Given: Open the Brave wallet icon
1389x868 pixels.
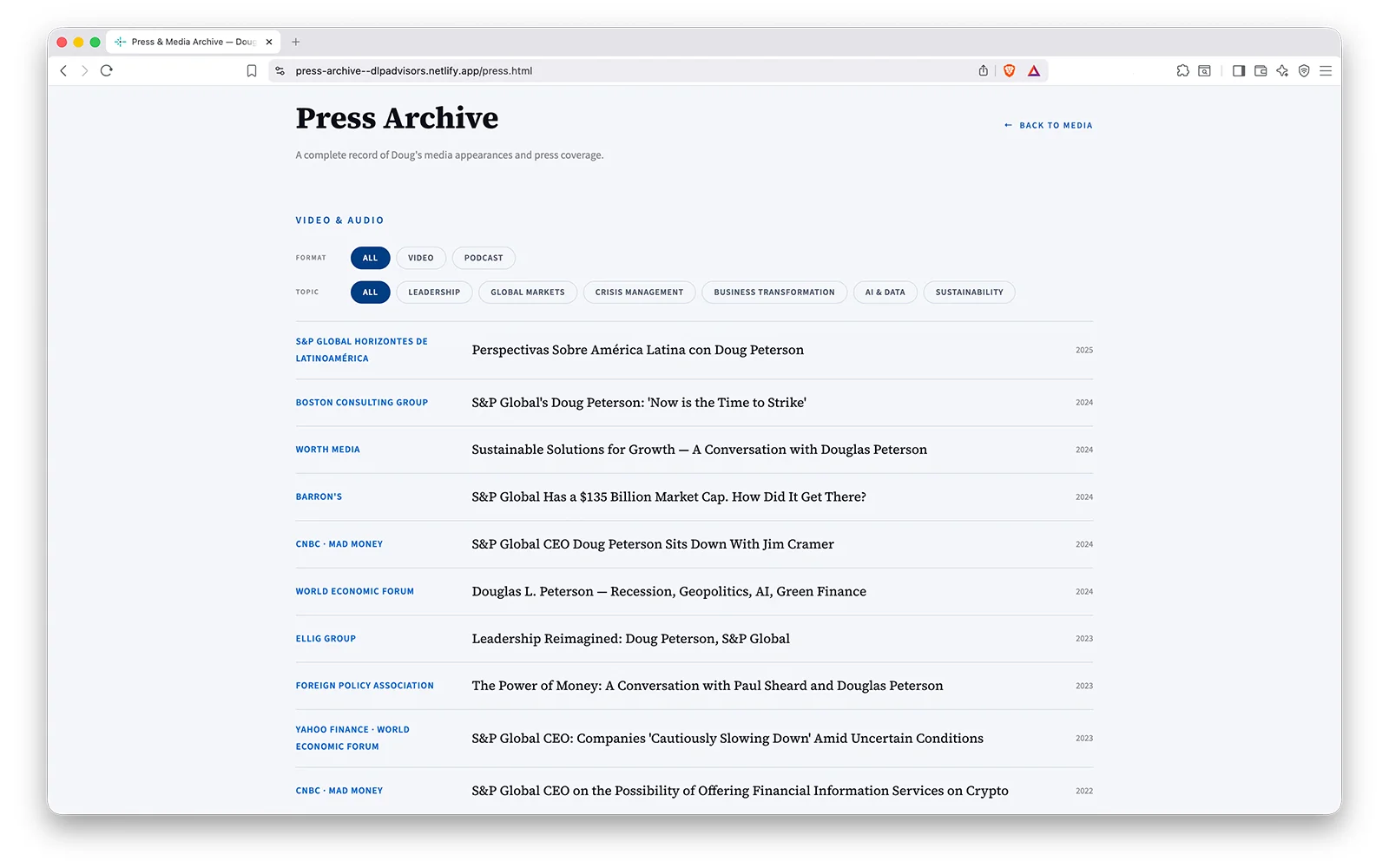Looking at the screenshot, I should [x=1261, y=71].
